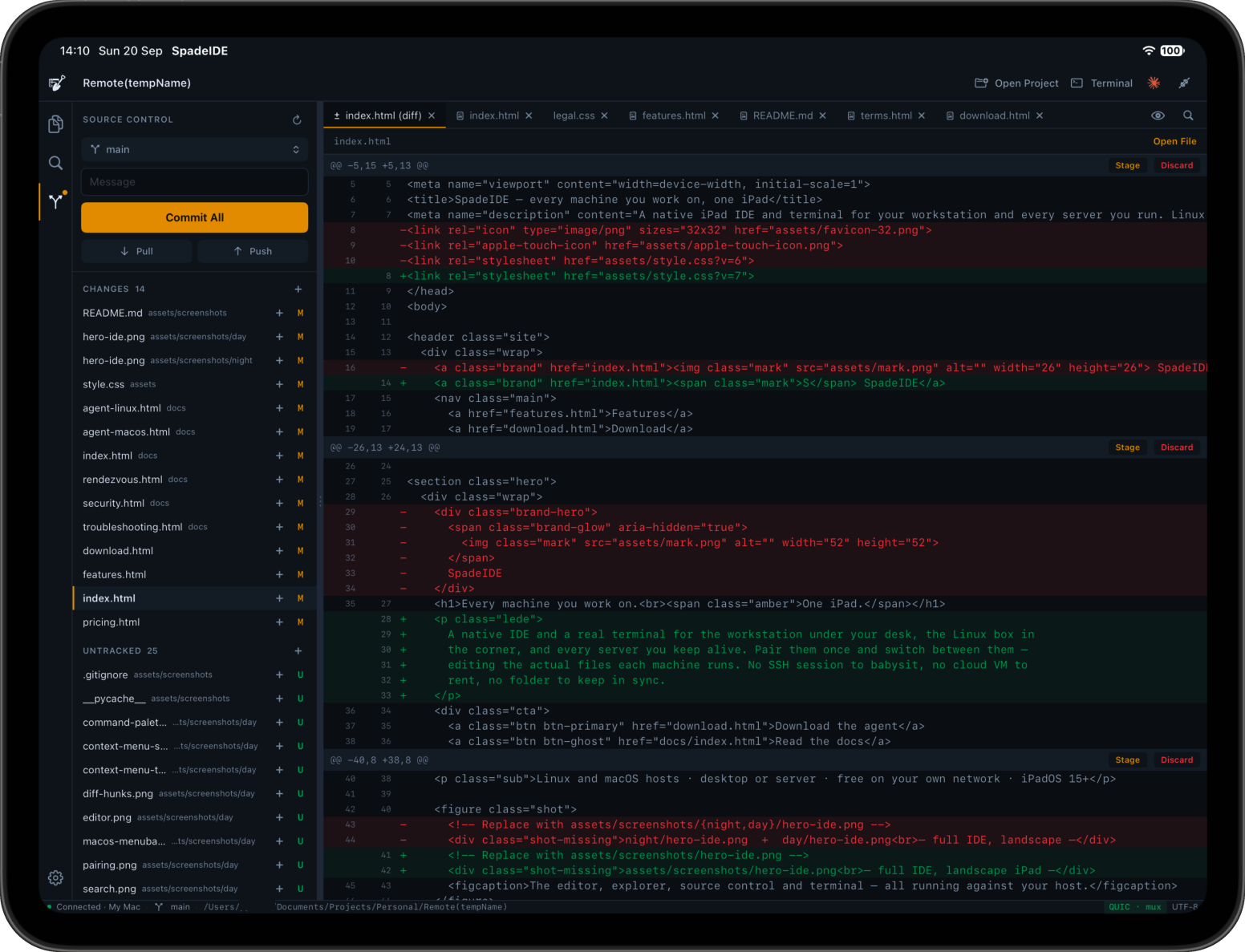This screenshot has width=1245, height=952.
Task: Click the orange starburst icon in header
Action: pyautogui.click(x=1154, y=83)
